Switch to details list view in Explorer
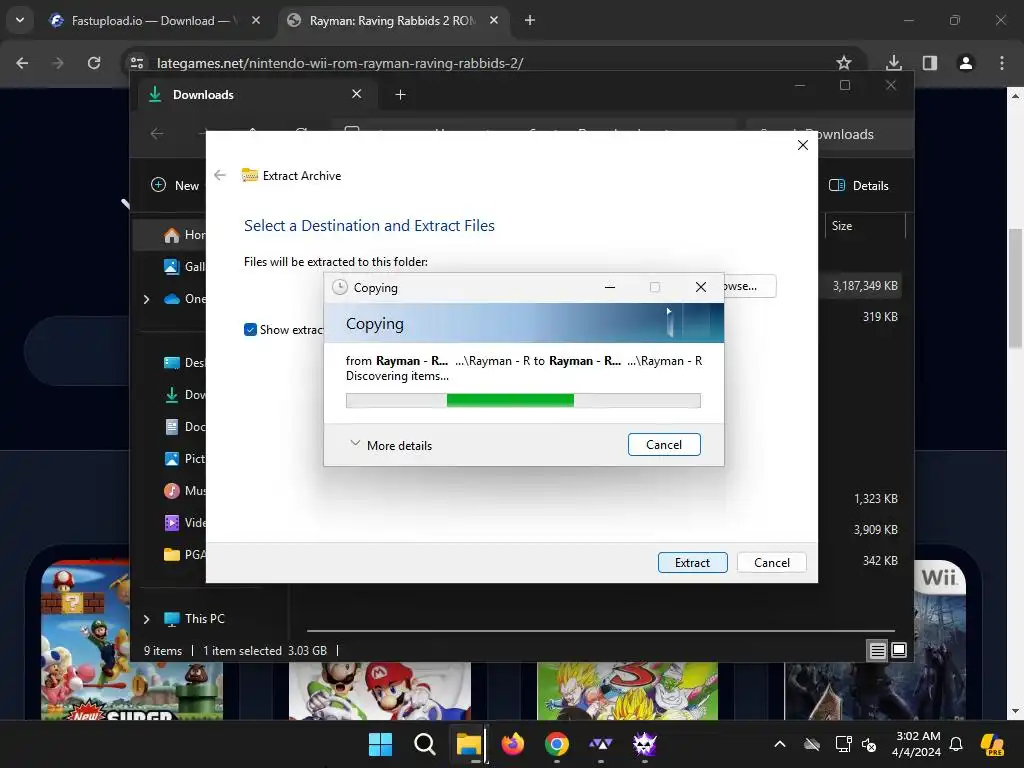 click(877, 650)
